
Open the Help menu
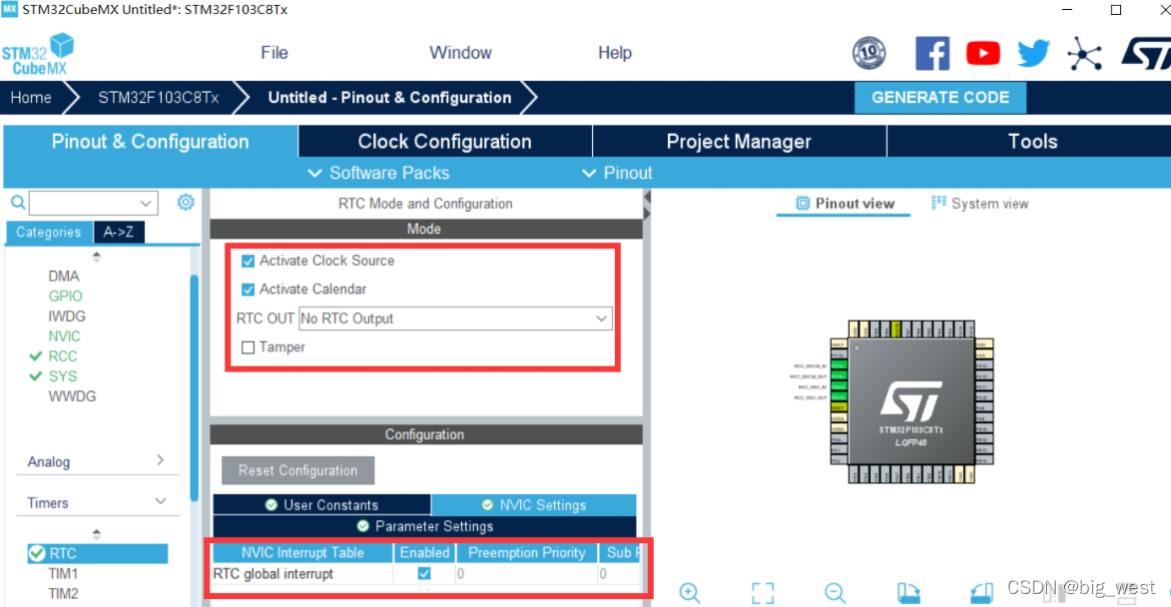(x=615, y=53)
